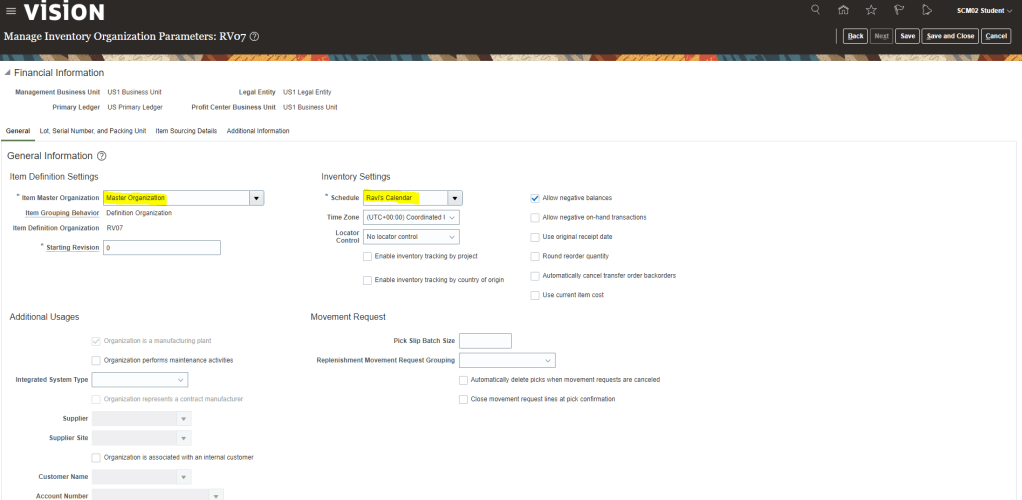Open the hamburger navigator menu
1022x500 pixels.
pyautogui.click(x=10, y=11)
